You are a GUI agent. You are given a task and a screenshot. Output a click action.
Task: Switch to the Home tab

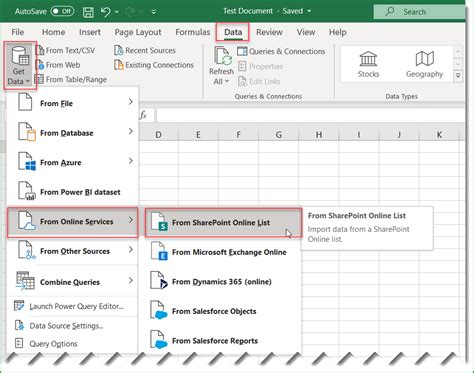click(53, 32)
